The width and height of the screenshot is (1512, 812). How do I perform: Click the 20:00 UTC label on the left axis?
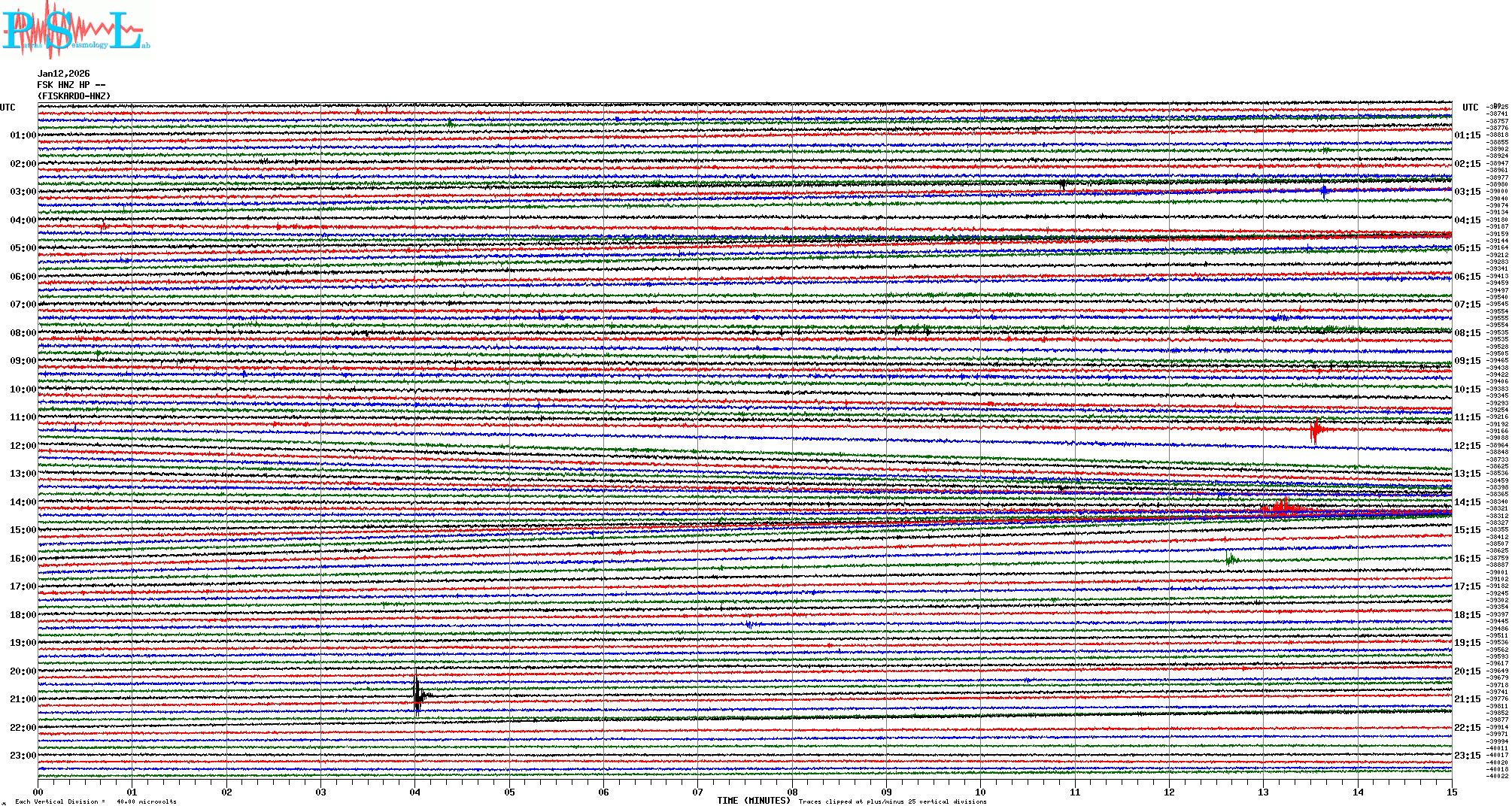[23, 671]
